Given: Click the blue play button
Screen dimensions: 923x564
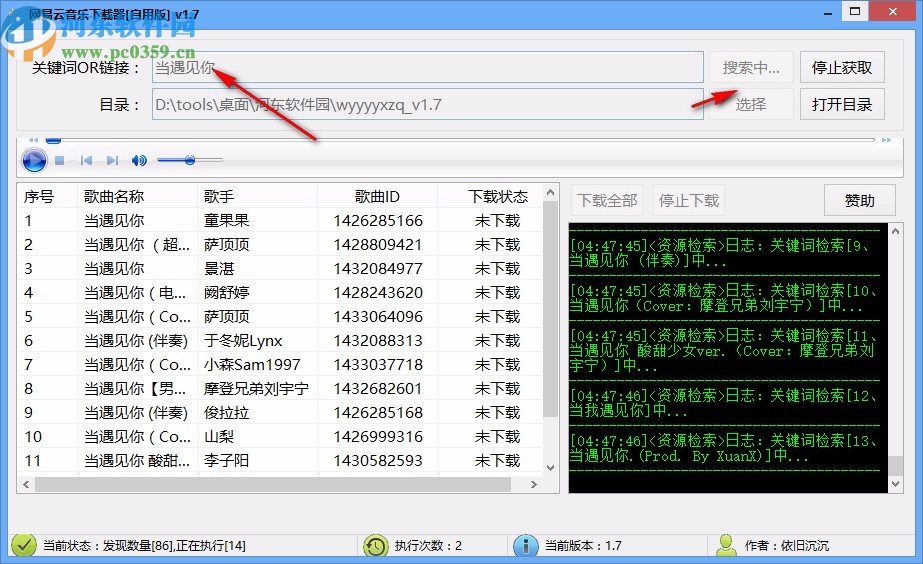Looking at the screenshot, I should [x=34, y=160].
